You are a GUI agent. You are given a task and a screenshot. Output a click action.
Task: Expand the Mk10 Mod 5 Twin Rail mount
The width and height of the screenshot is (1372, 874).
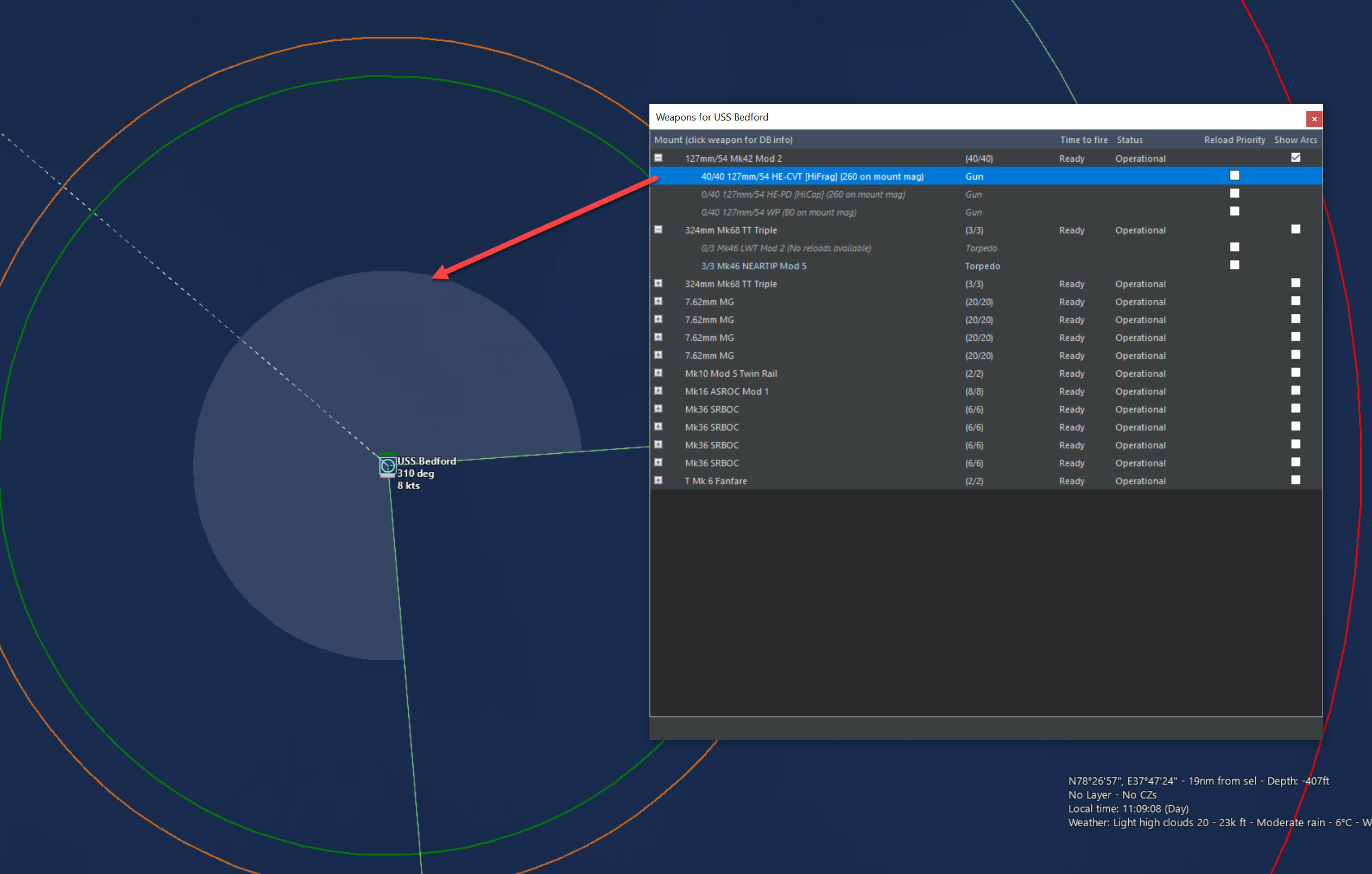point(658,372)
